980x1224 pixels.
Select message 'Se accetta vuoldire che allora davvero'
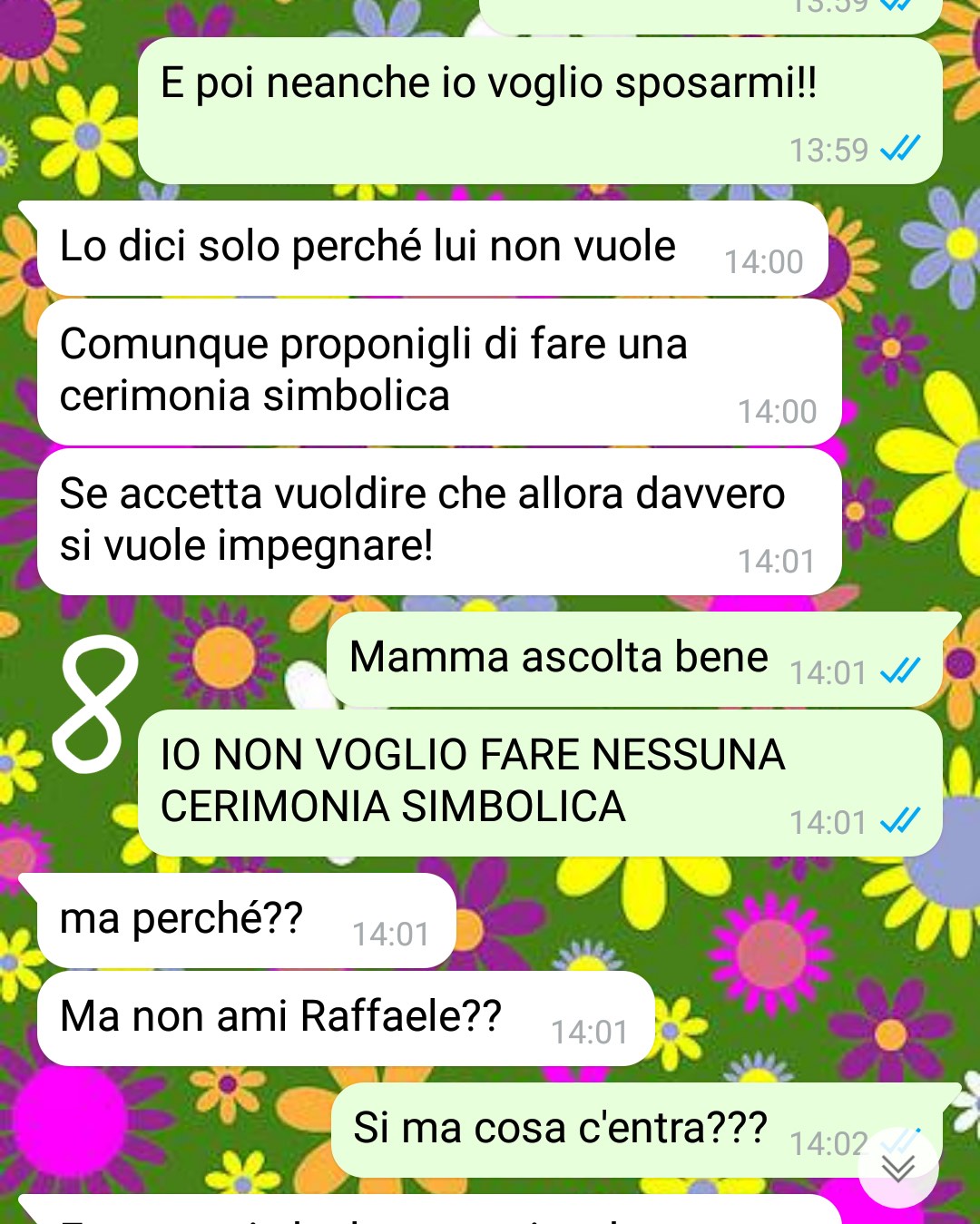point(439,522)
